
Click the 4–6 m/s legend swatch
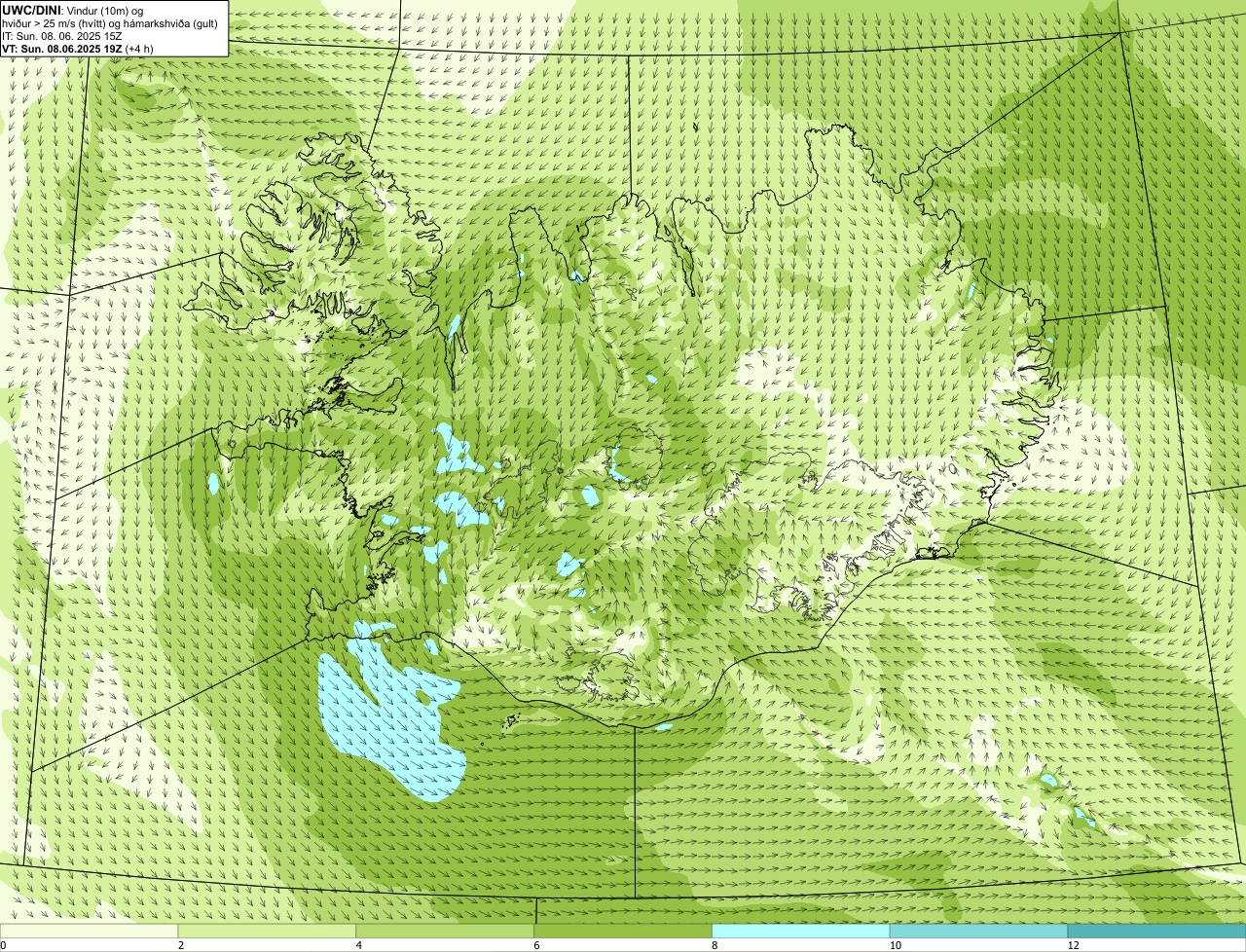point(446,931)
